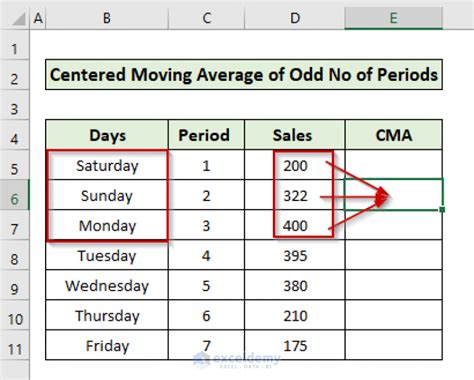This screenshot has width=474, height=380.
Task: Select the Sales value 395
Action: (295, 255)
